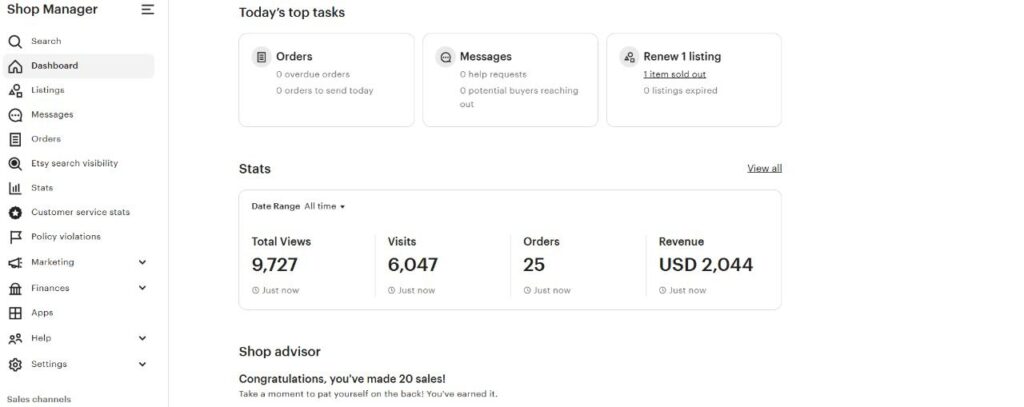Open the Apps grid icon
Viewport: 1024px width, 407px height.
point(15,313)
